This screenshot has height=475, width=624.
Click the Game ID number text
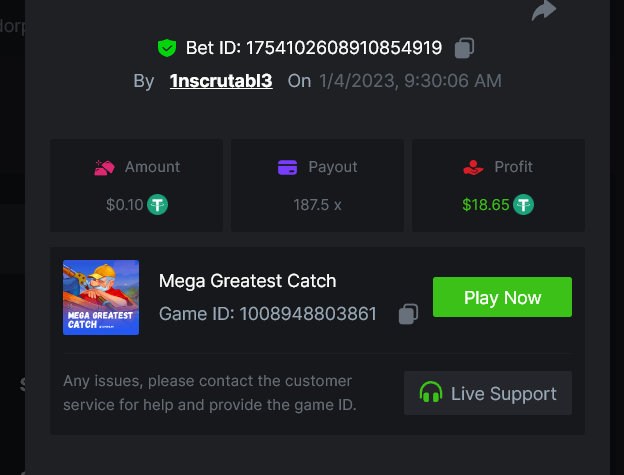[x=308, y=314]
